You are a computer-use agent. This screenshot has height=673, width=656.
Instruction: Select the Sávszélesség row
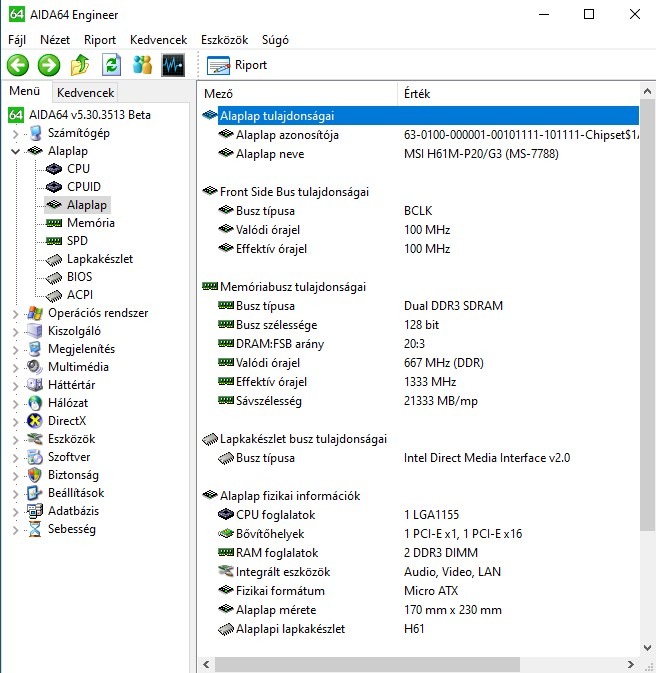coord(419,401)
